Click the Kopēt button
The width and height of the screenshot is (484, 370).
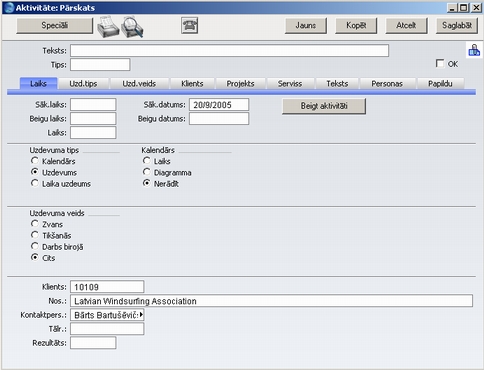point(356,26)
